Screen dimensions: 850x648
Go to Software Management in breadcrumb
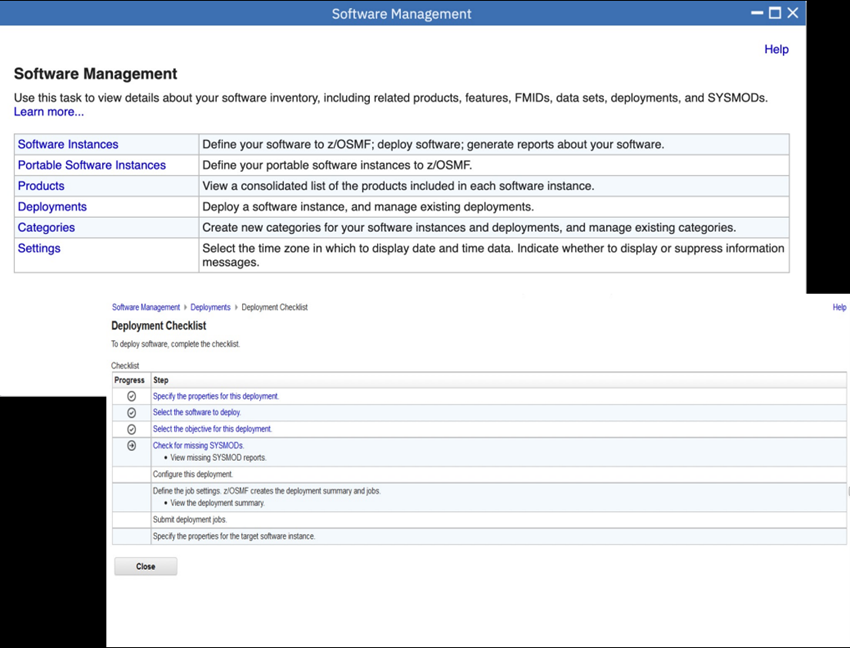click(146, 307)
